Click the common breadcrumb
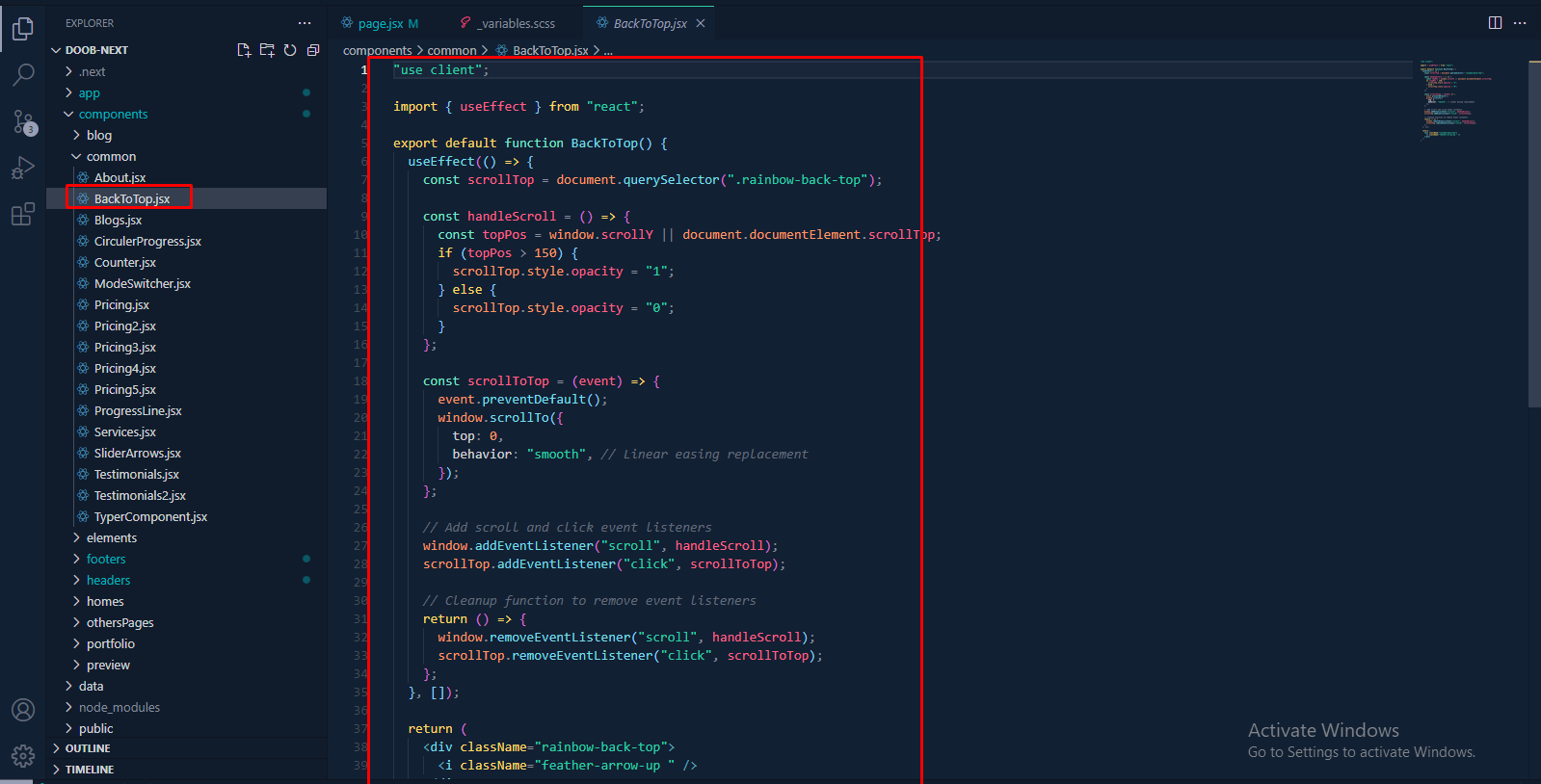The height and width of the screenshot is (784, 1541). click(x=452, y=50)
